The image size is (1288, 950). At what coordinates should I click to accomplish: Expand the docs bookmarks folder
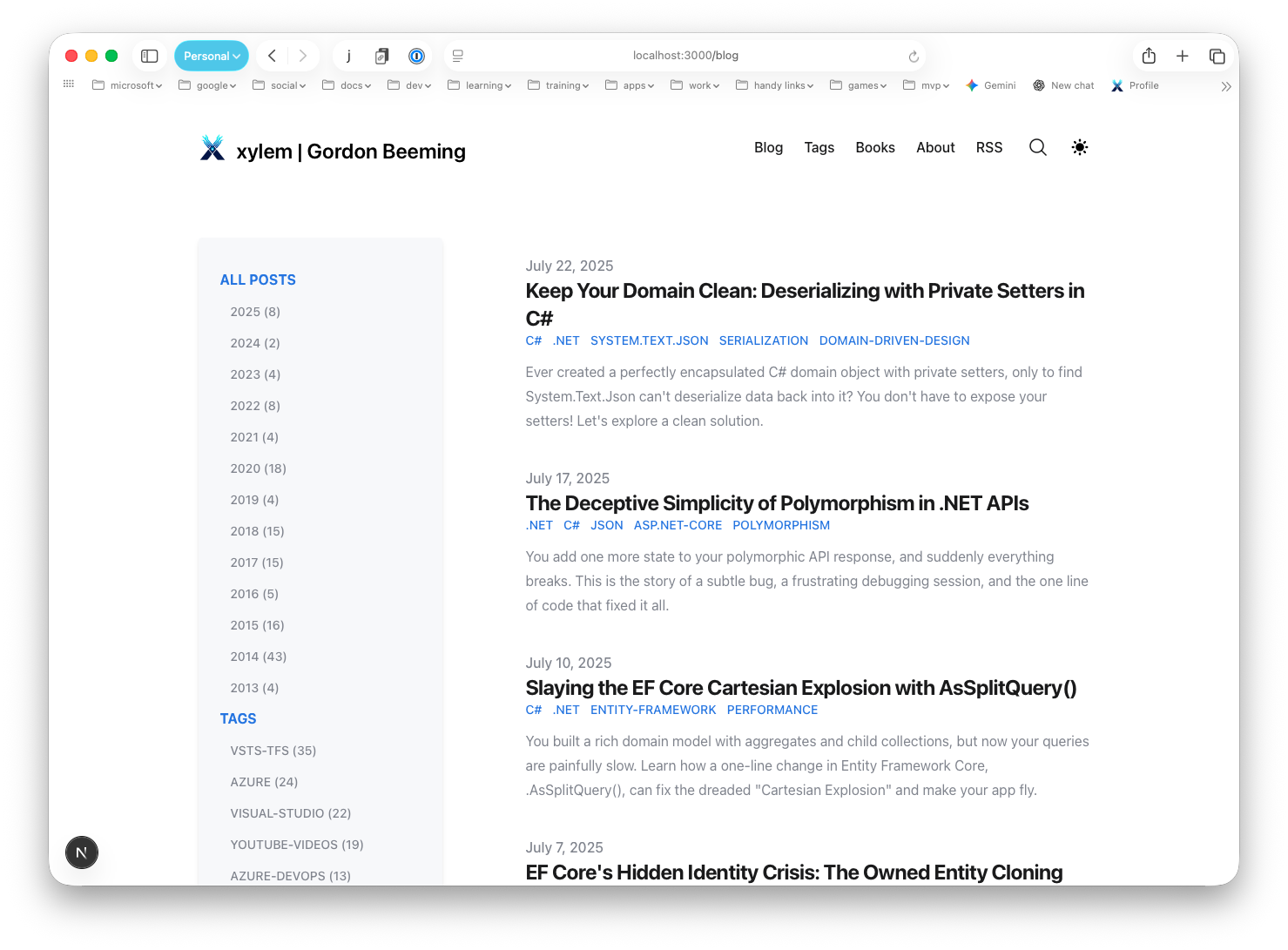347,85
